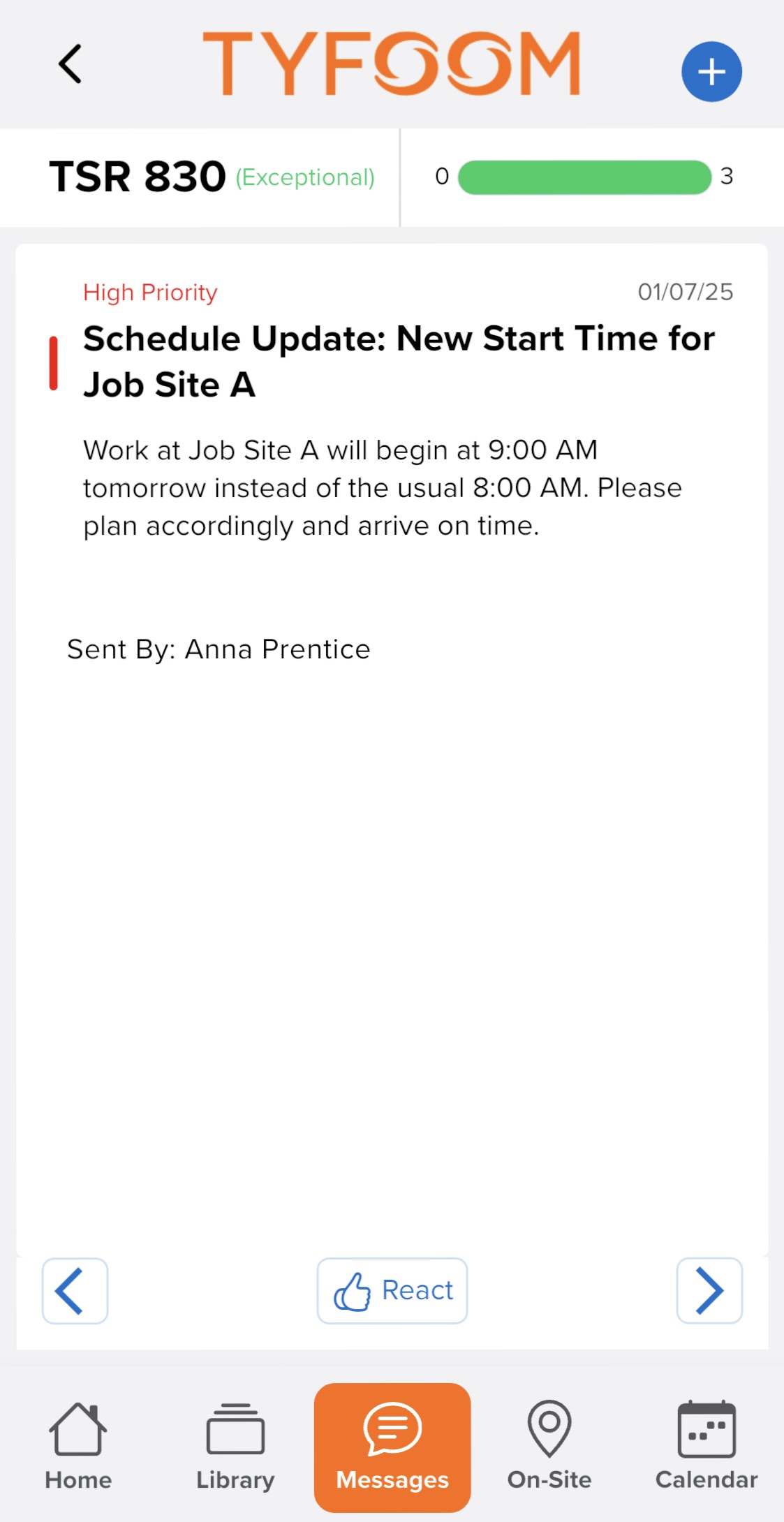Tap the Sent By Anna Prentice line
784x1522 pixels.
(219, 649)
